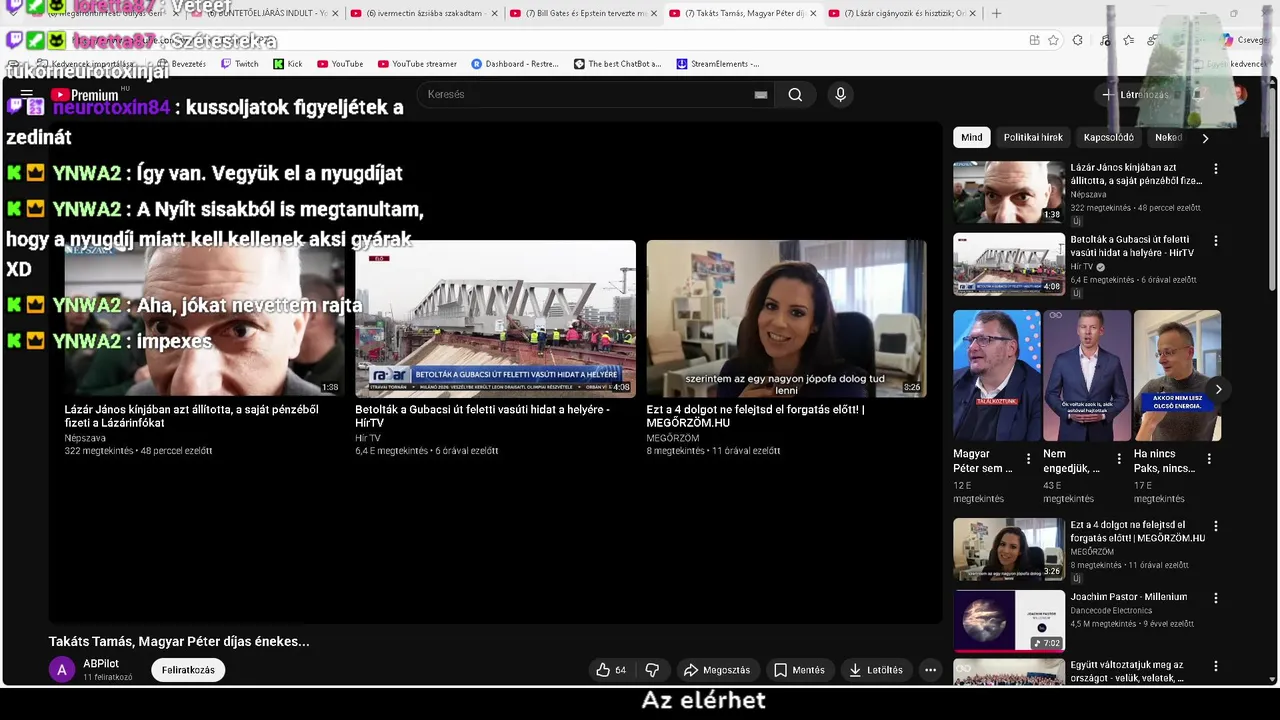1280x720 pixels.
Task: Close the Takáts Tamás browser tab
Action: point(813,13)
